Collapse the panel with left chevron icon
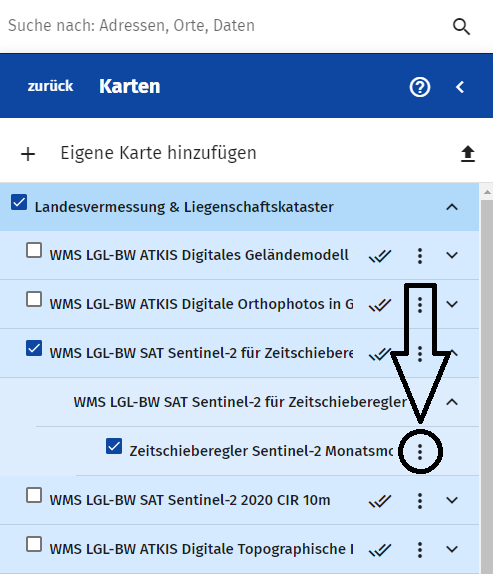493x574 pixels. click(460, 87)
